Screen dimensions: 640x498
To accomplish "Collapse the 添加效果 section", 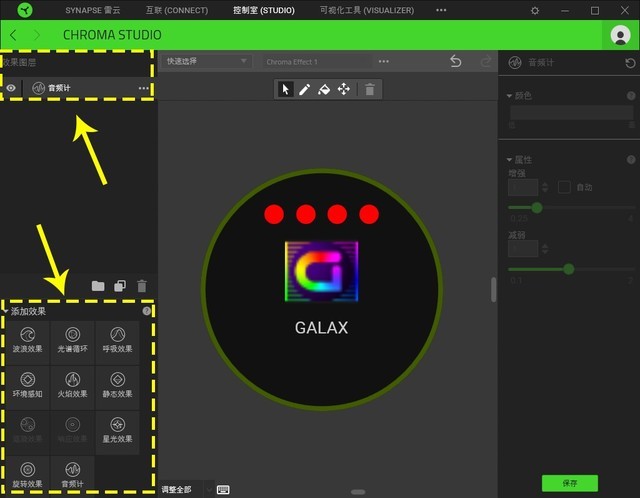I will 5,311.
